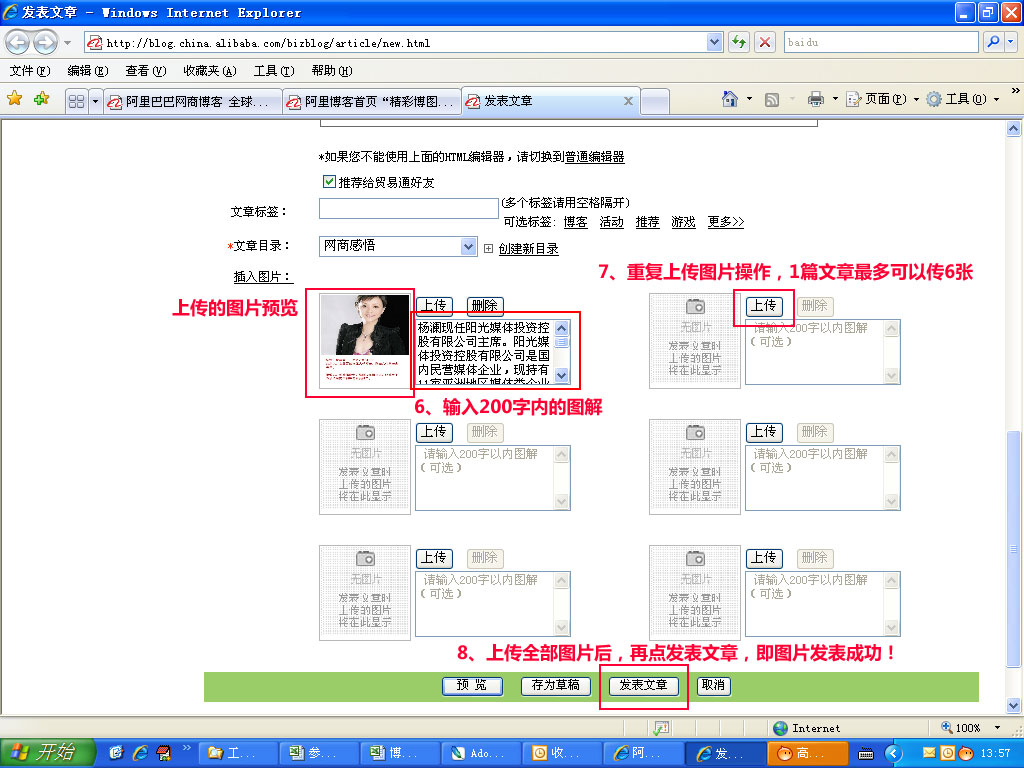Screen dimensions: 1024x768
Task: Click the Print icon
Action: point(815,99)
